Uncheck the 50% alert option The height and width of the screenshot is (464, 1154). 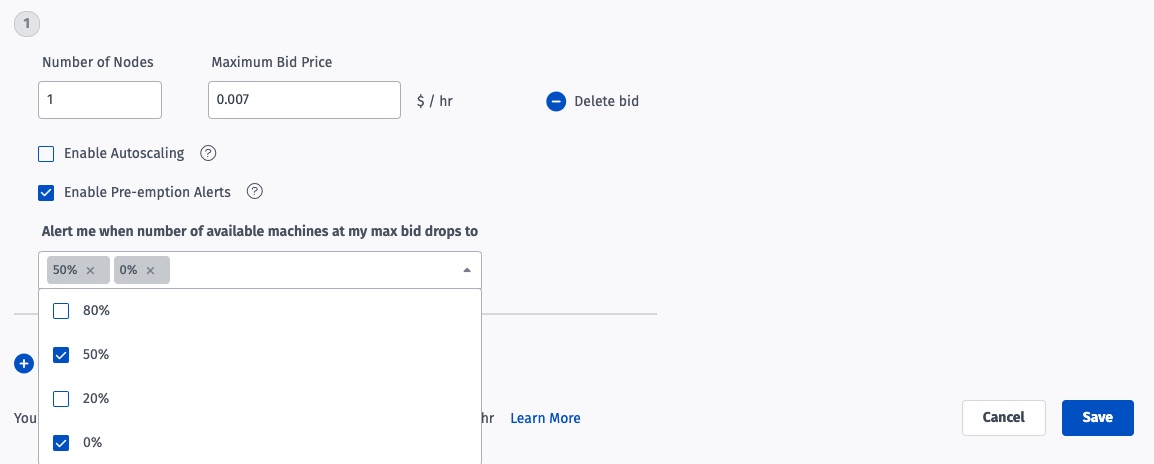pos(61,355)
